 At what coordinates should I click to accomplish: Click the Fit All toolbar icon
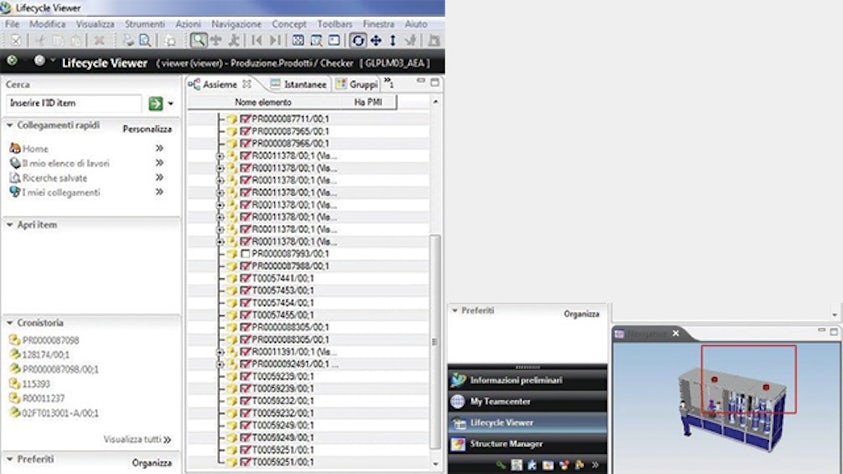[x=298, y=40]
